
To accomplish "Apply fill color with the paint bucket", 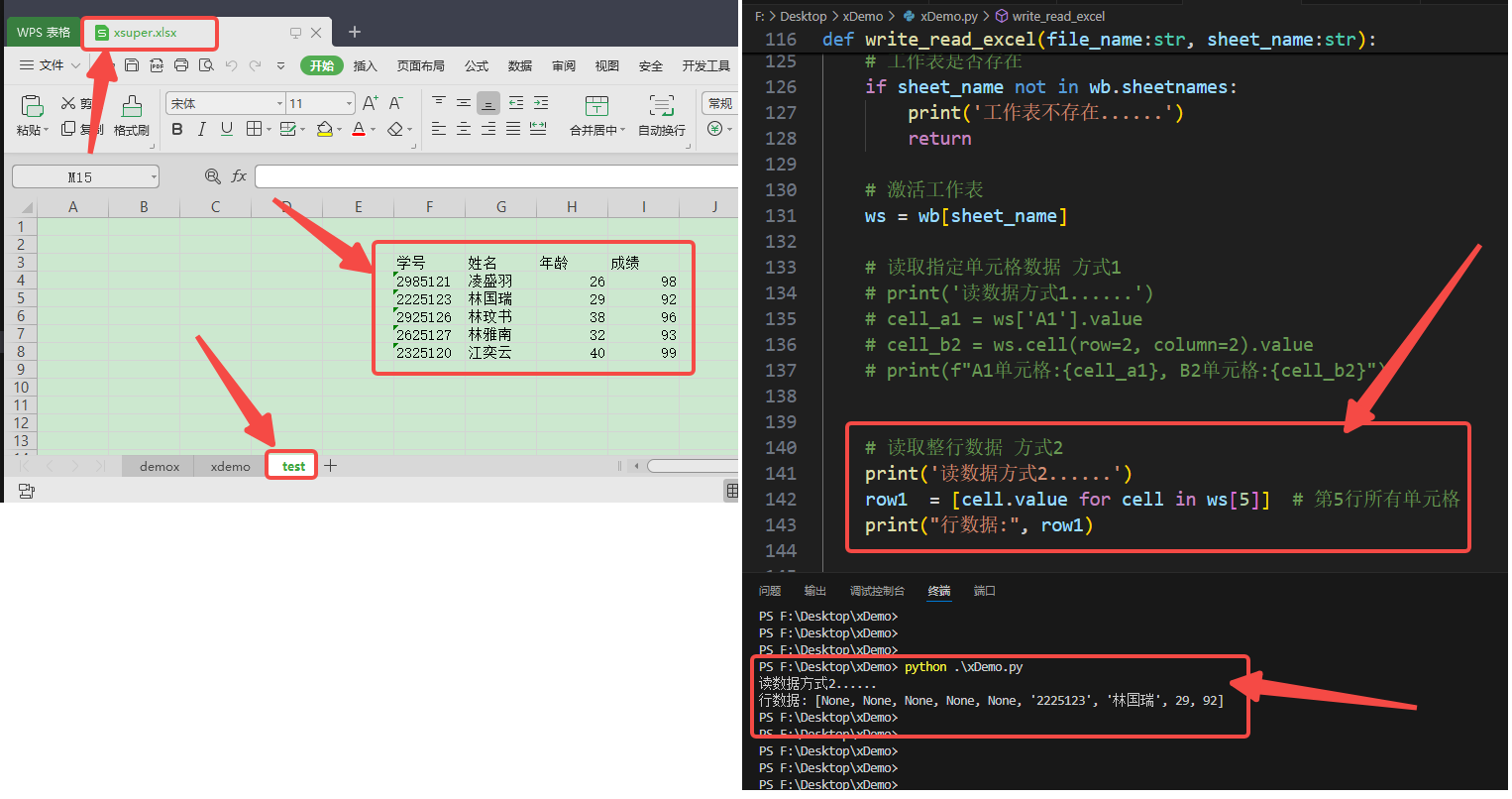I will point(324,129).
